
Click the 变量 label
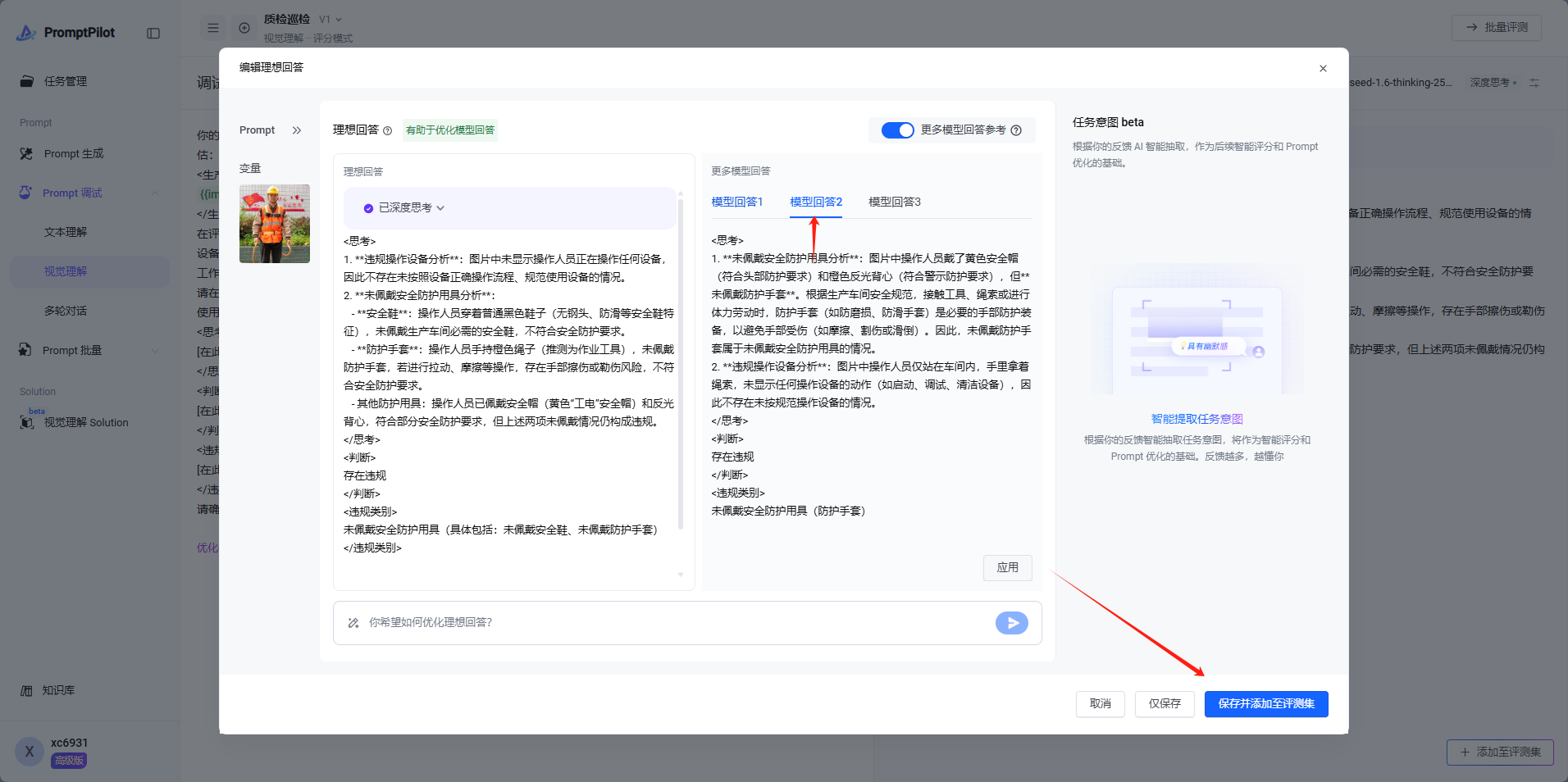(x=250, y=168)
